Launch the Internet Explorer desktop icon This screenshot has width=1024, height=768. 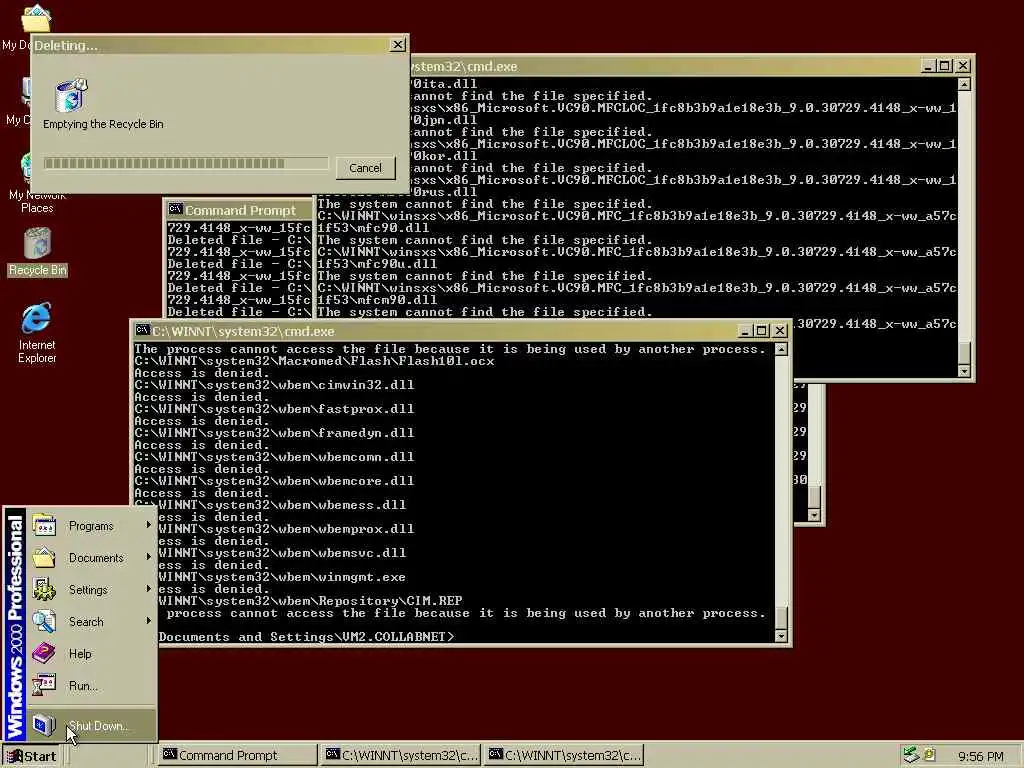(x=37, y=332)
